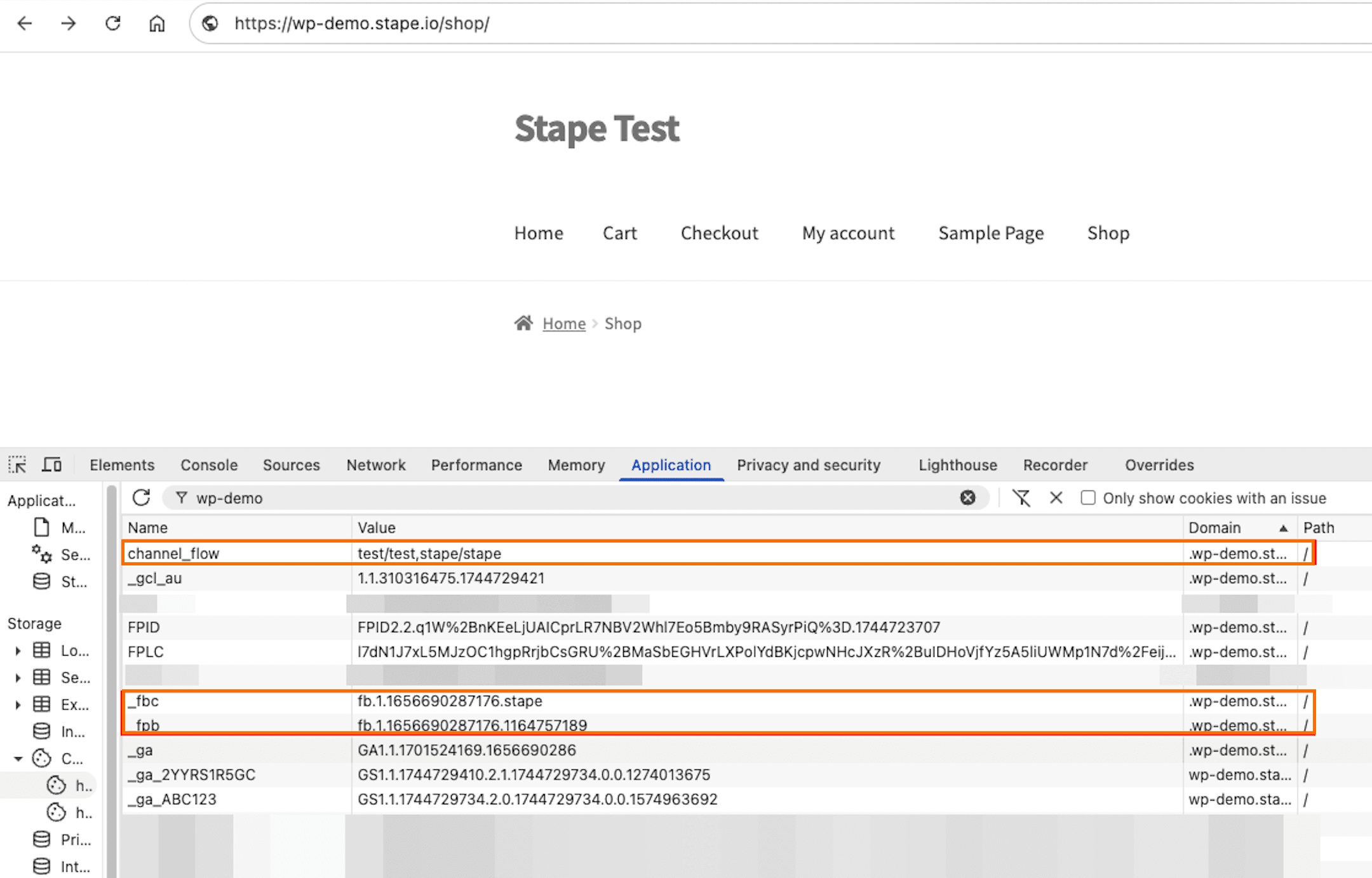Viewport: 1372px width, 878px height.
Task: Click the cookie filter input field
Action: click(x=572, y=498)
